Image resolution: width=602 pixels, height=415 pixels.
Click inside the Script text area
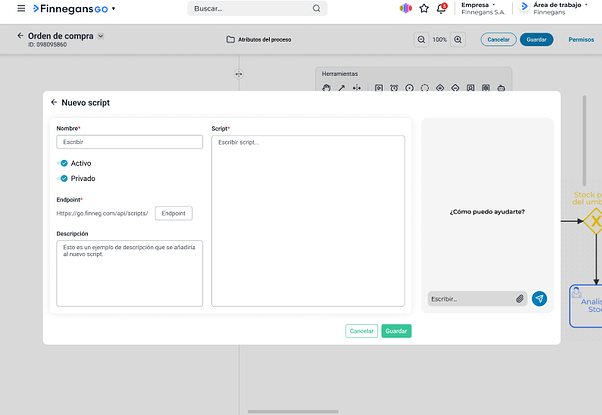tap(308, 220)
